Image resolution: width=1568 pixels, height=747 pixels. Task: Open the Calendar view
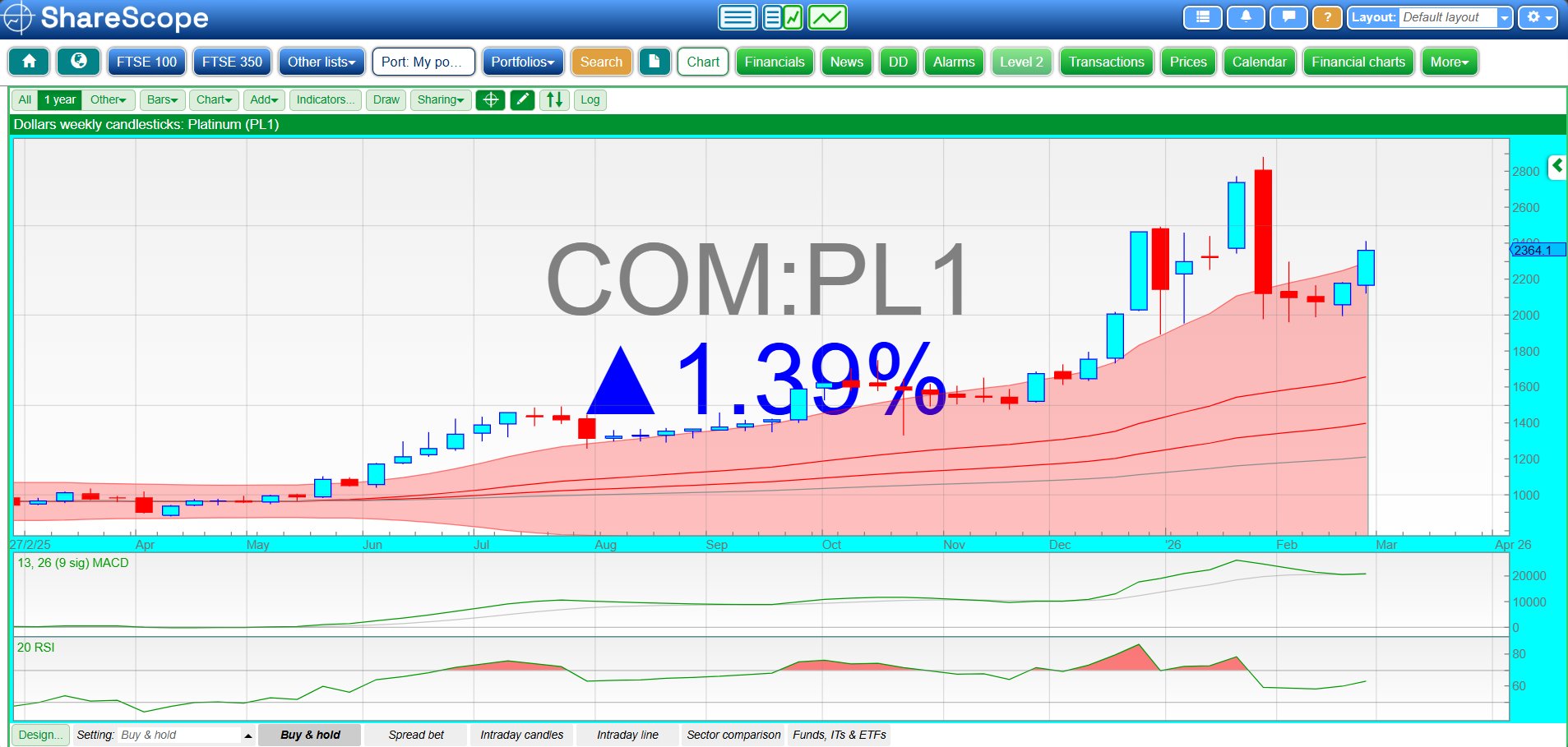pyautogui.click(x=1259, y=62)
